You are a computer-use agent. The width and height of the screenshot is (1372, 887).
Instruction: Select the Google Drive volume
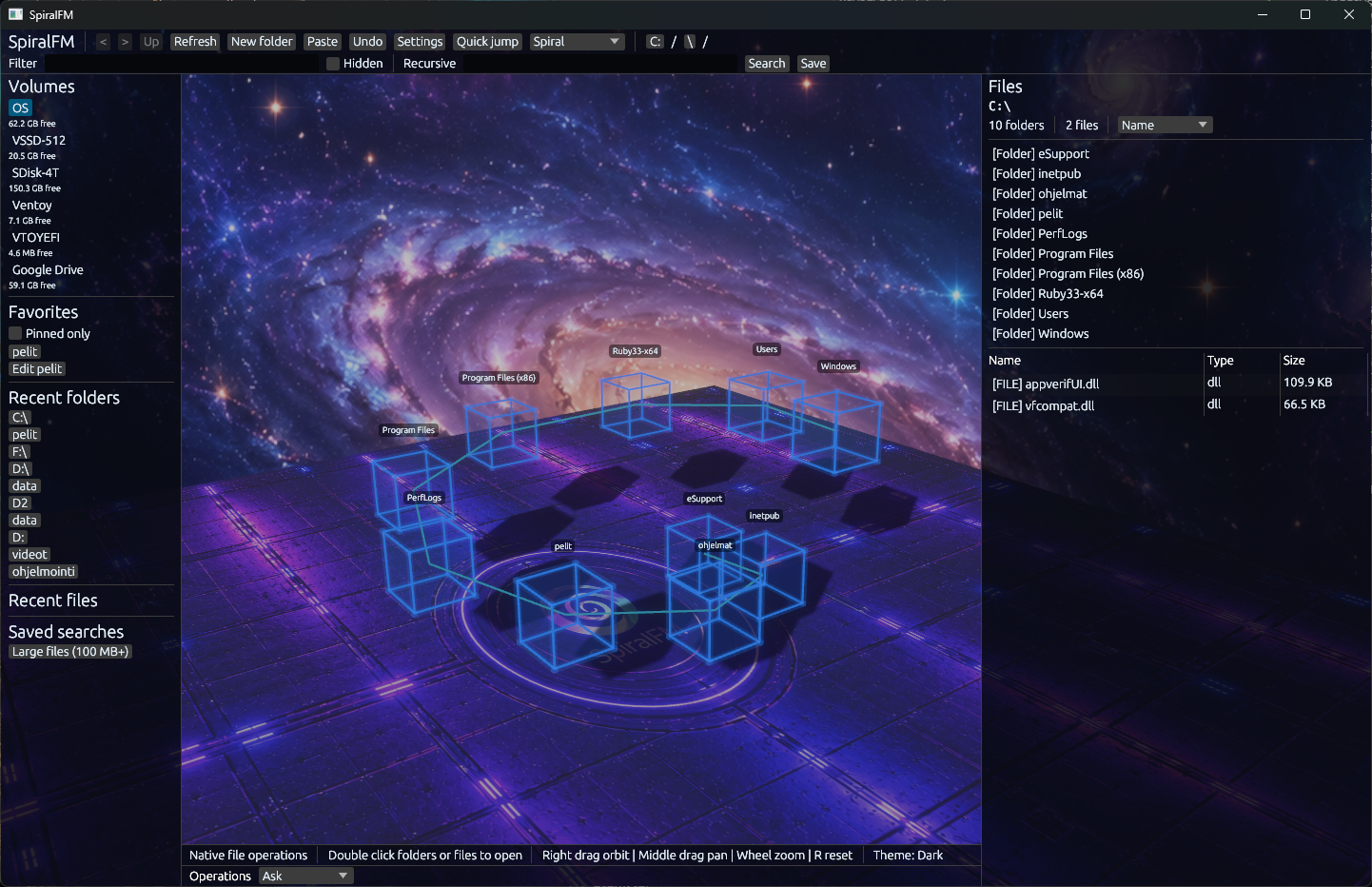48,270
